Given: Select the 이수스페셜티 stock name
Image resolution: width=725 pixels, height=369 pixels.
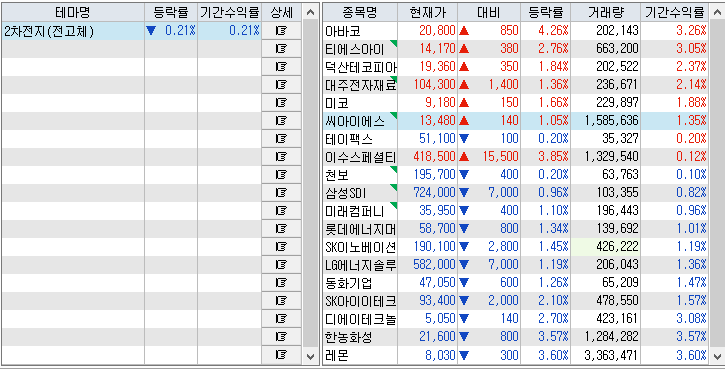Looking at the screenshot, I should point(361,157).
